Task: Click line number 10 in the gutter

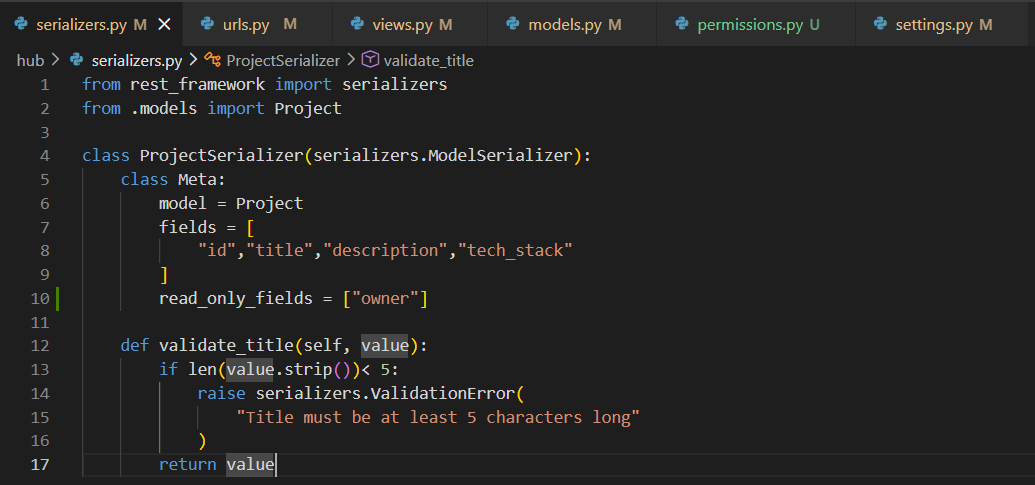Action: click(40, 298)
